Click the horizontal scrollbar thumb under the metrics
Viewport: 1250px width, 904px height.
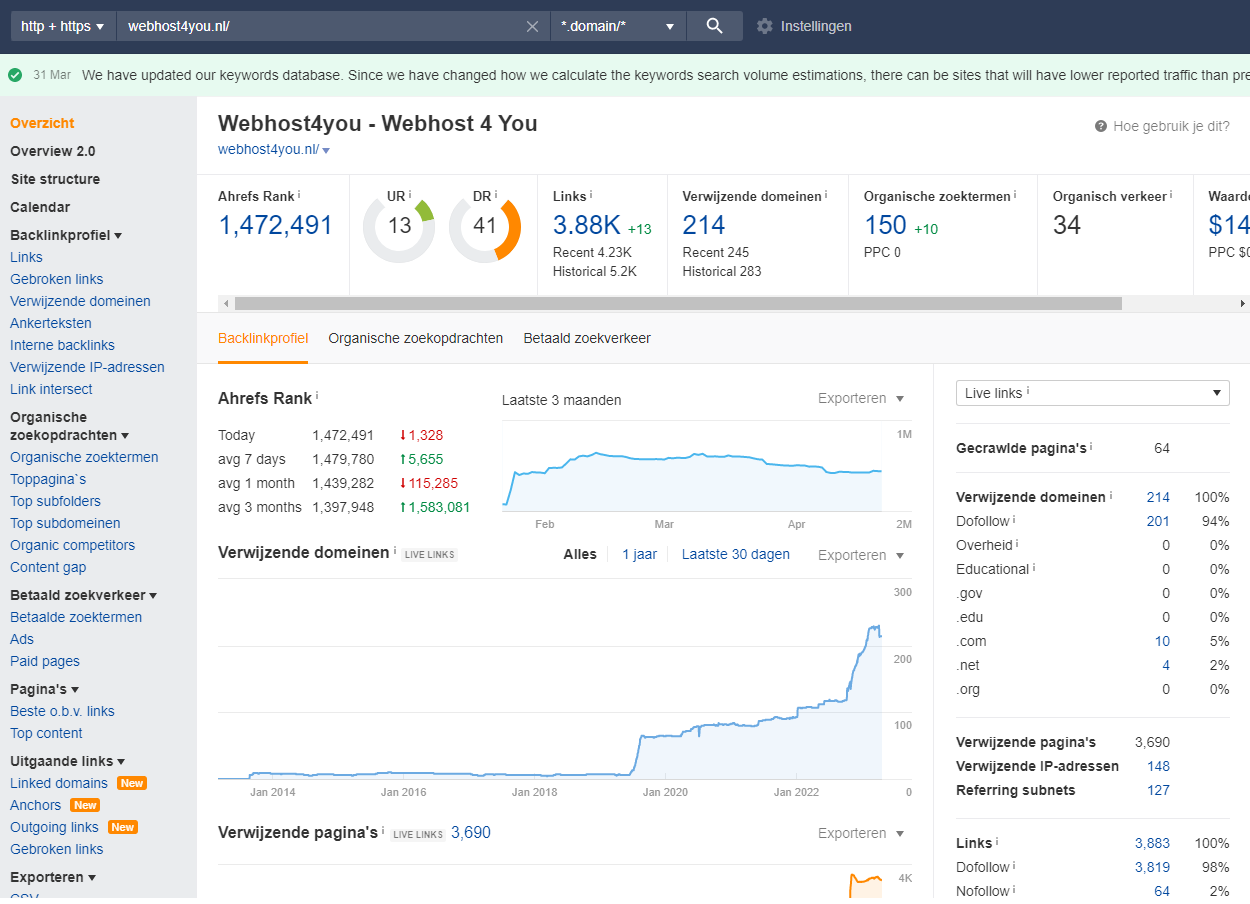tap(678, 303)
